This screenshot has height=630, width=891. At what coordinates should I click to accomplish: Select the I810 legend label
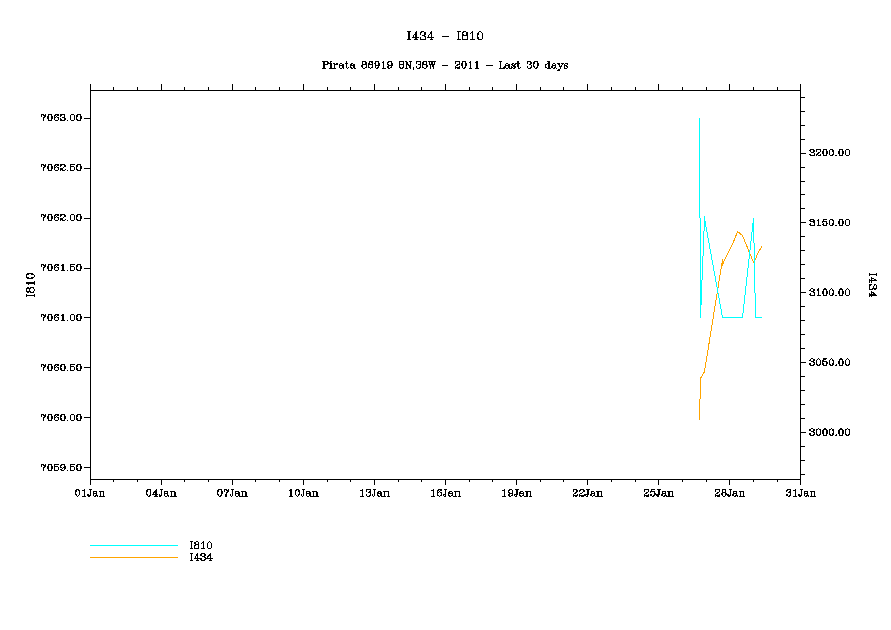(201, 546)
